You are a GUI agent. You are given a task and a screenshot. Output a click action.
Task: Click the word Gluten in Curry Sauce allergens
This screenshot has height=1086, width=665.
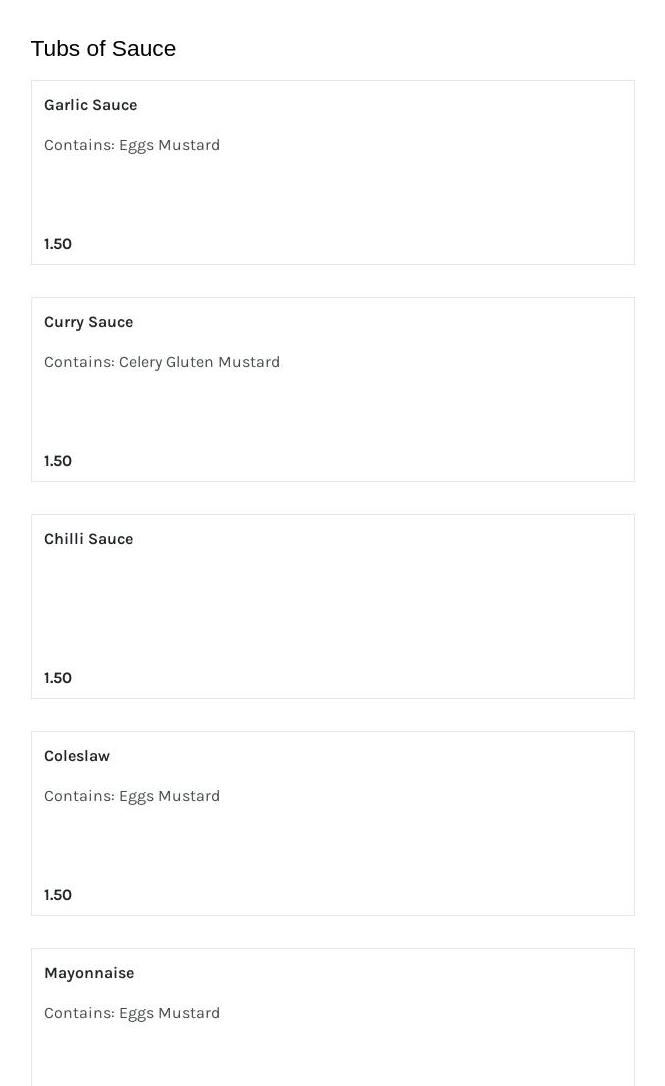(x=189, y=362)
